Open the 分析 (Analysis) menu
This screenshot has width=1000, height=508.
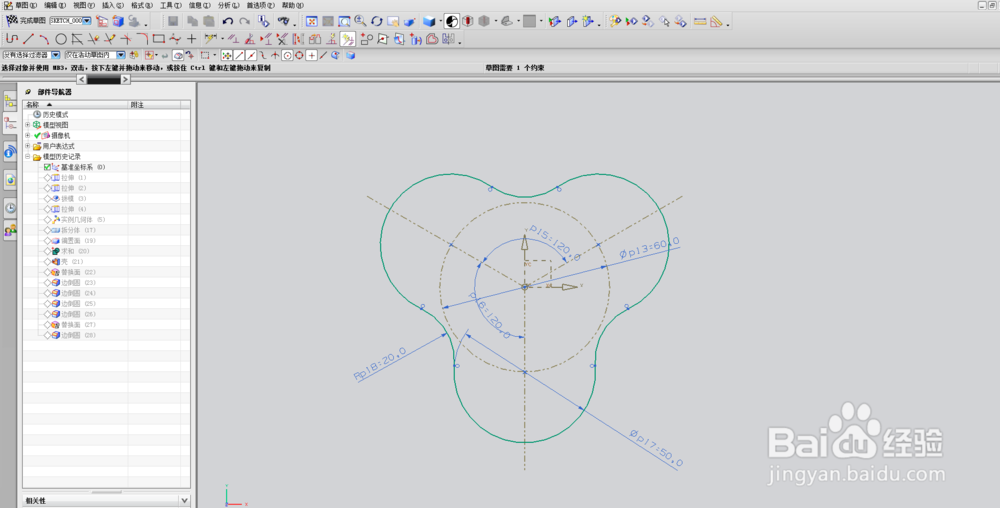[x=228, y=5]
